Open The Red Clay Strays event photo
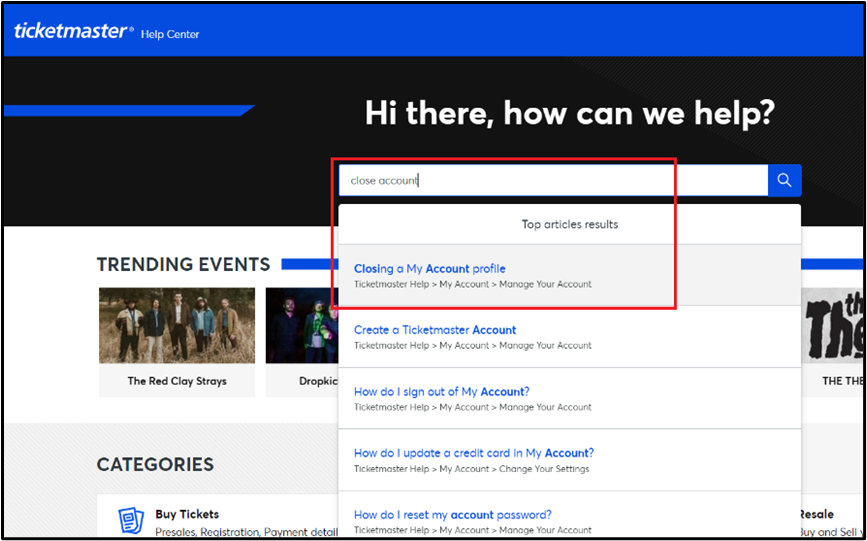Image resolution: width=867 pixels, height=541 pixels. (177, 325)
